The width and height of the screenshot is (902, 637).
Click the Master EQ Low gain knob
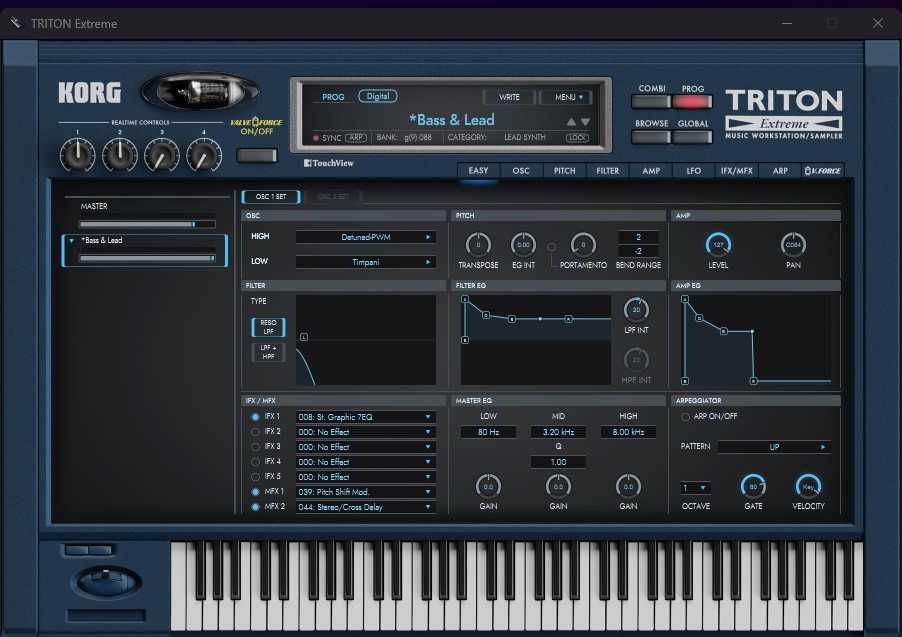[488, 487]
